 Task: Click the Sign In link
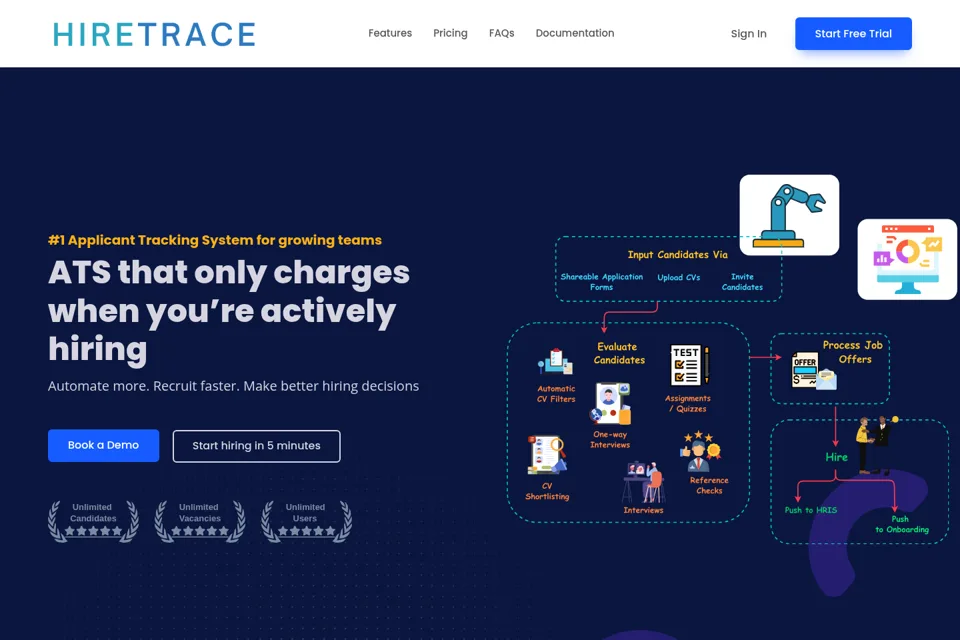pos(748,34)
